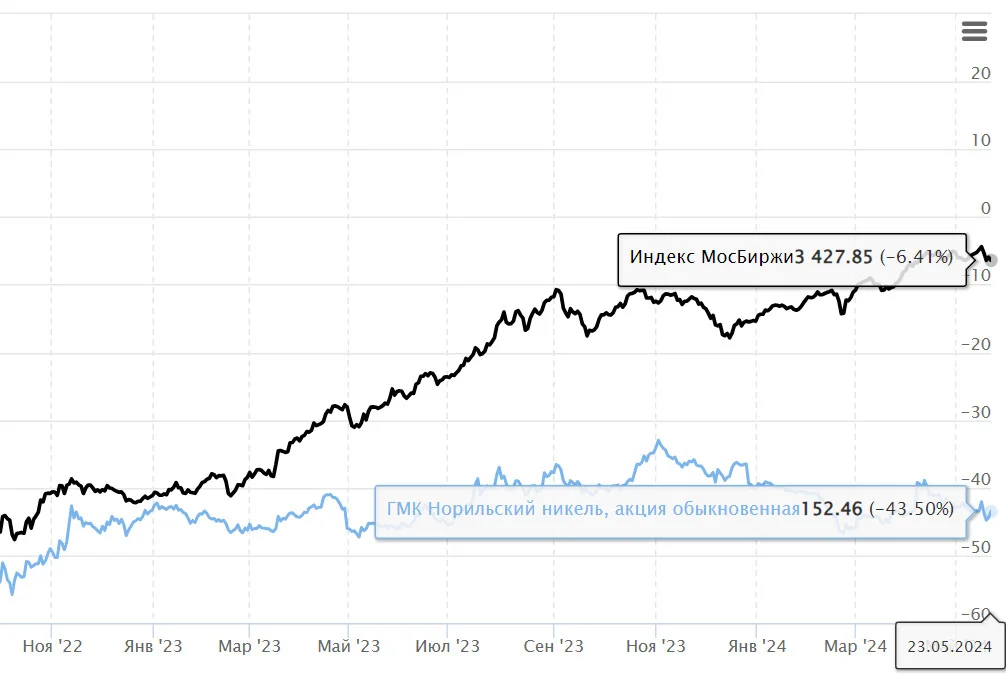Click the −30 vertical axis label
Image resolution: width=1006 pixels, height=676 pixels.
click(x=976, y=412)
